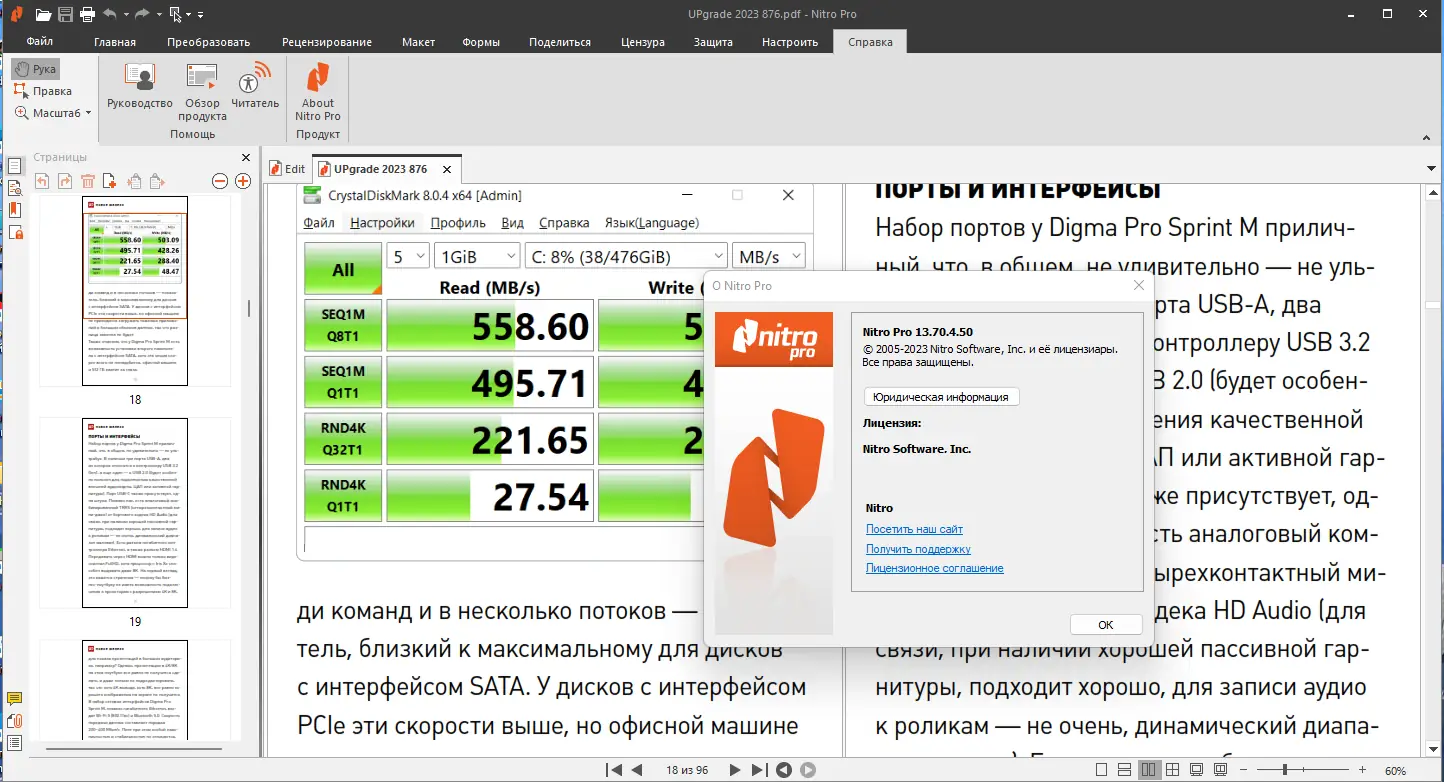Pick the selection cursor tool in the title bar
The image size is (1444, 782).
[177, 14]
